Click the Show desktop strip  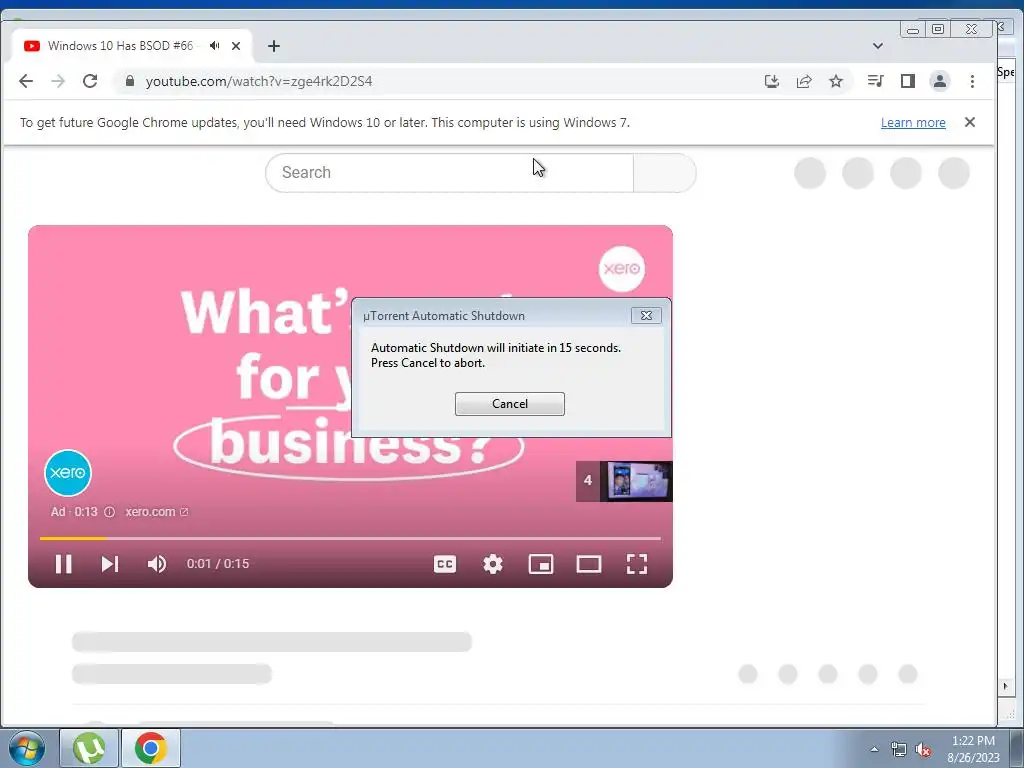click(1016, 748)
